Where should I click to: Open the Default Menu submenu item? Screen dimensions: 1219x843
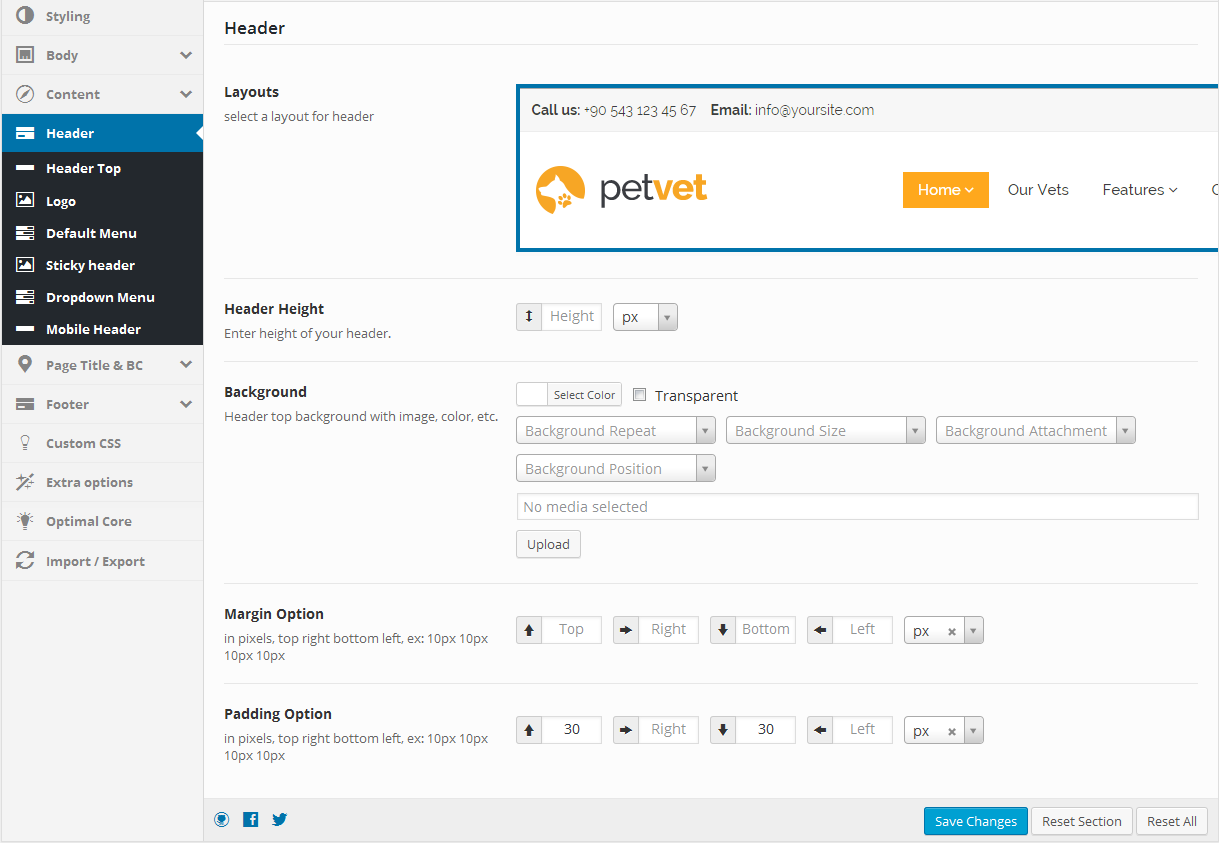[x=102, y=232]
